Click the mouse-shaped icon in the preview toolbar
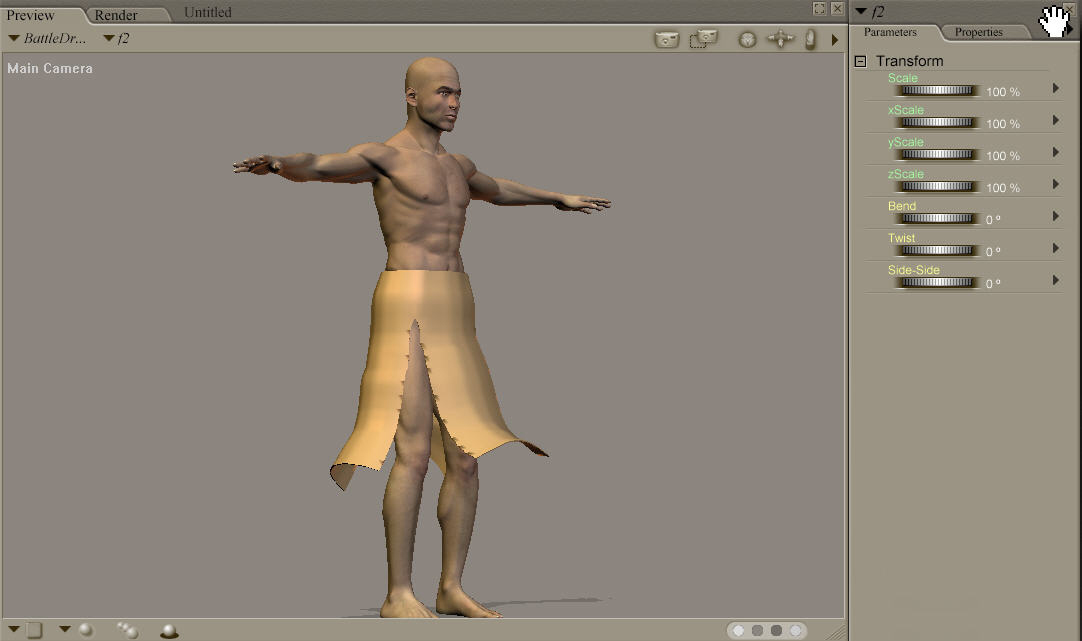Screen dimensions: 1082x641 tap(811, 39)
